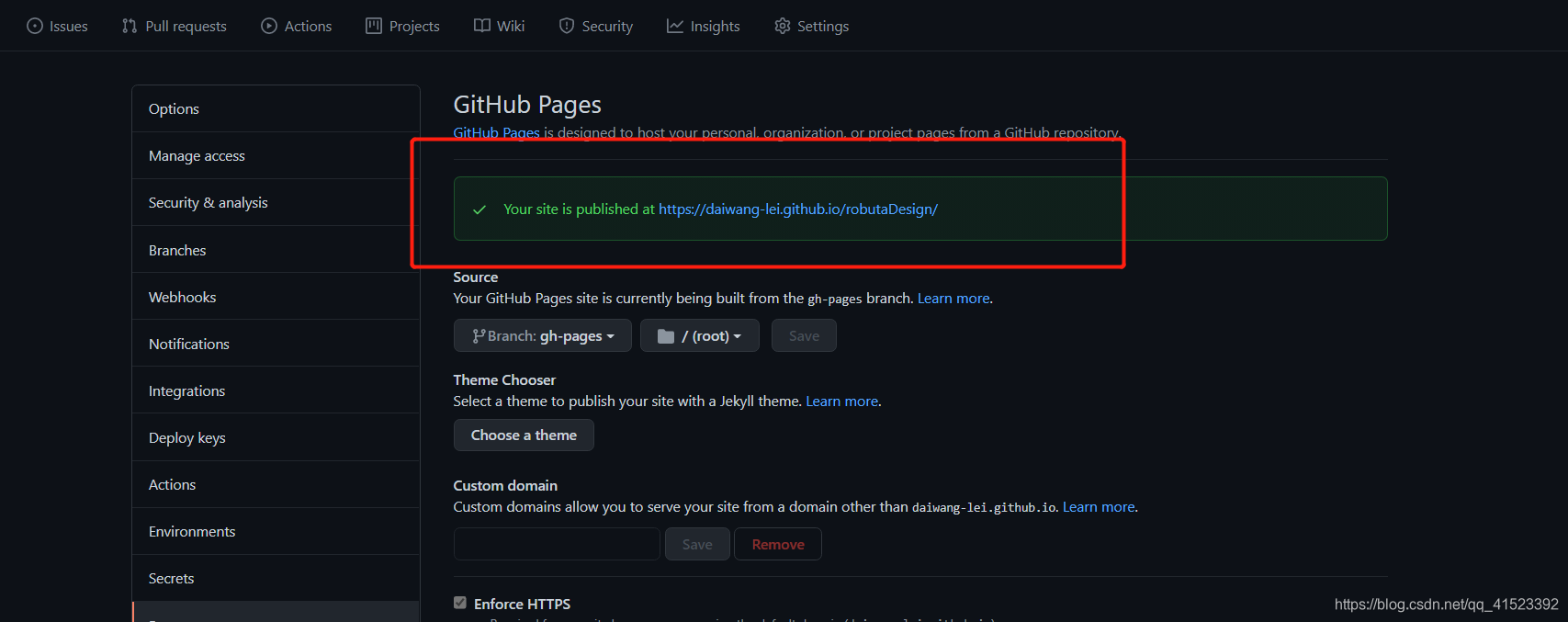
Task: Click the Save button beside the folder dropdown
Action: click(804, 335)
